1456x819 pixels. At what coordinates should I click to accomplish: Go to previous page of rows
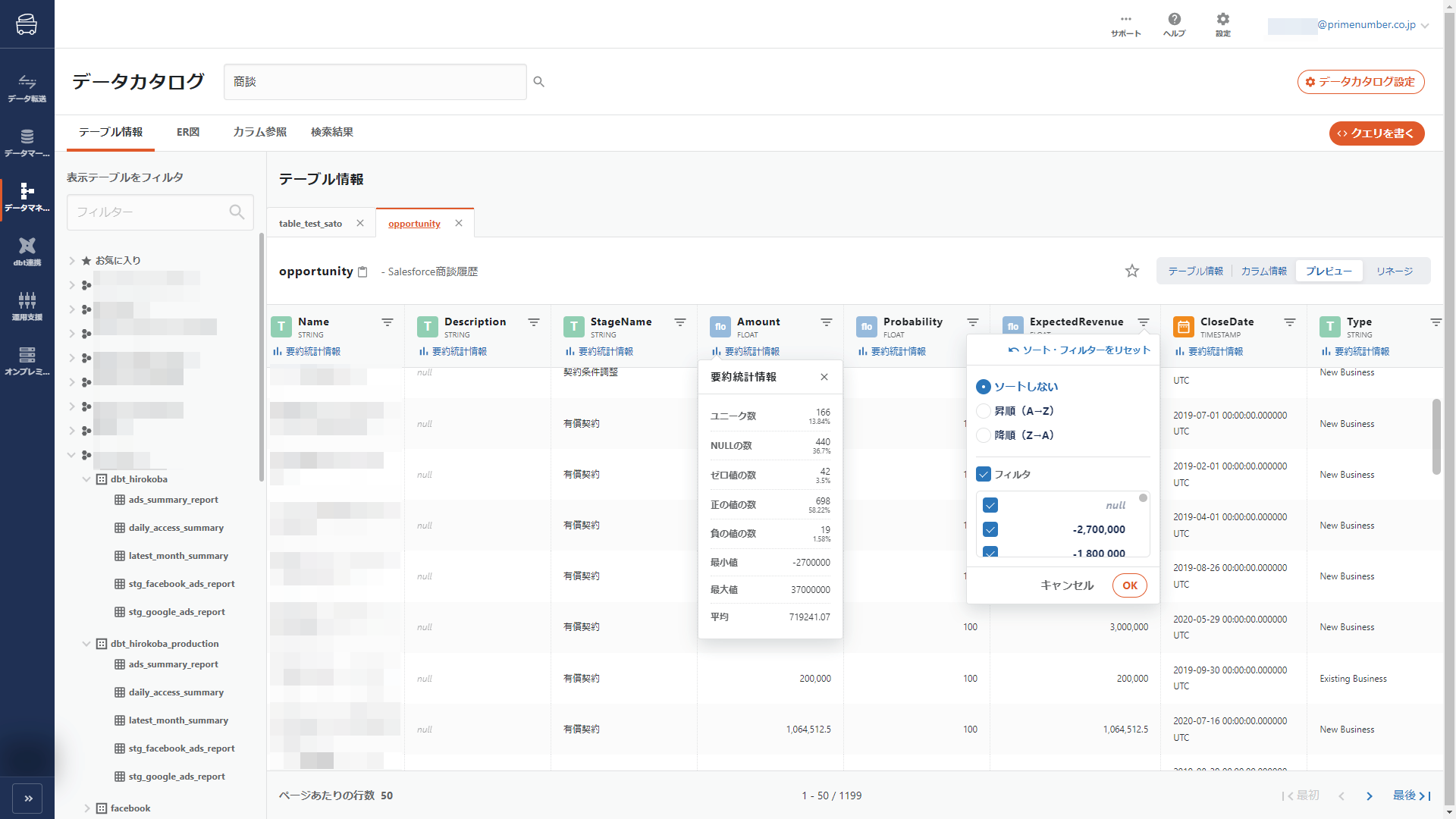(1341, 796)
